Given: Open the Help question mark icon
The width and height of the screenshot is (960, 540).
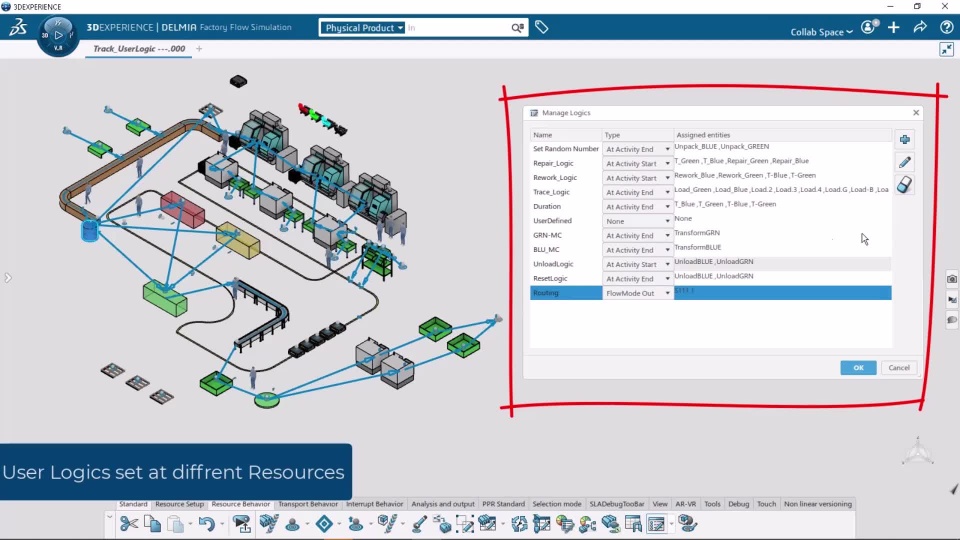Looking at the screenshot, I should [947, 28].
